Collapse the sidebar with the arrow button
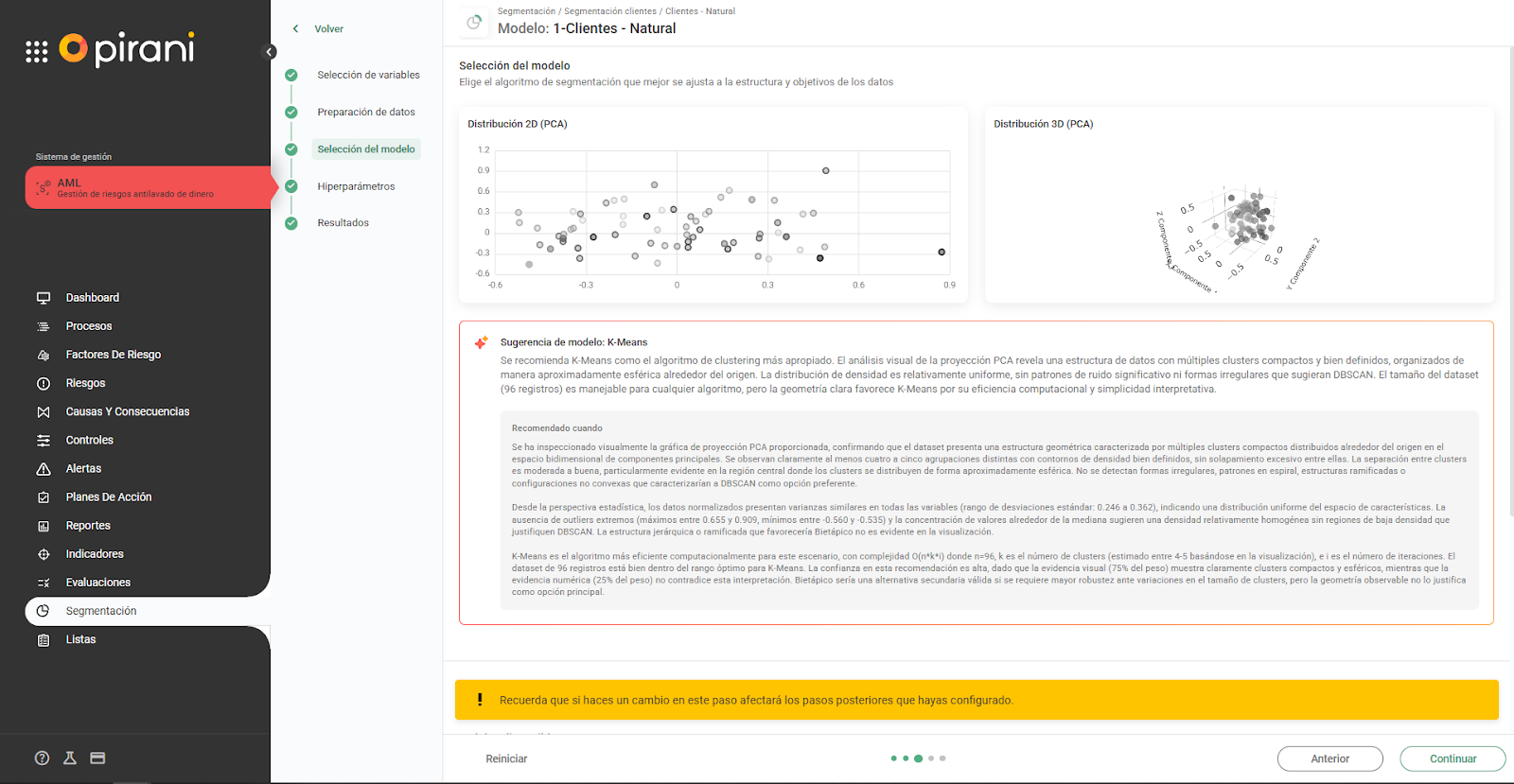This screenshot has width=1514, height=784. (270, 52)
